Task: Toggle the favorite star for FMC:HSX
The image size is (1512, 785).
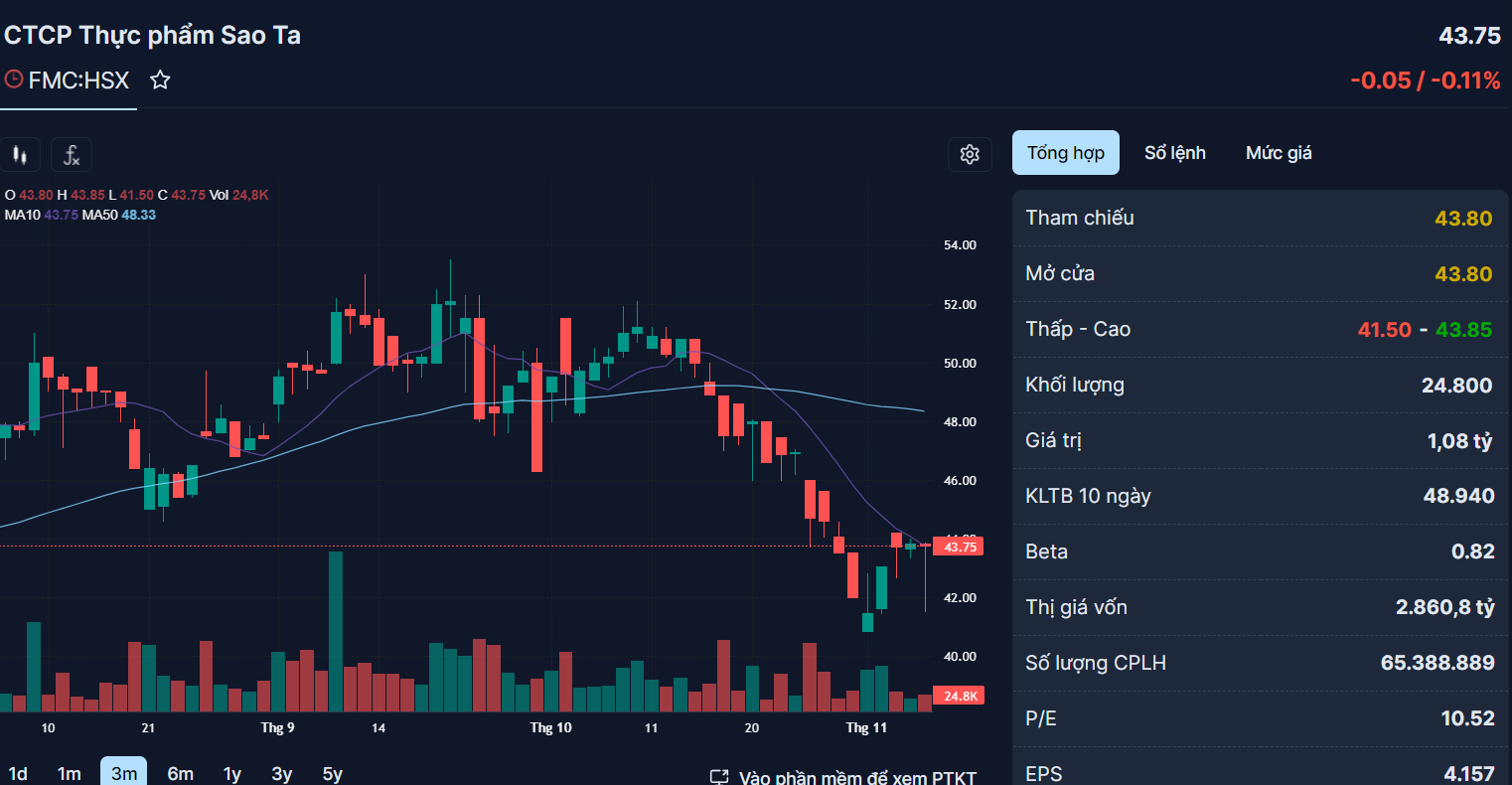Action: coord(160,80)
